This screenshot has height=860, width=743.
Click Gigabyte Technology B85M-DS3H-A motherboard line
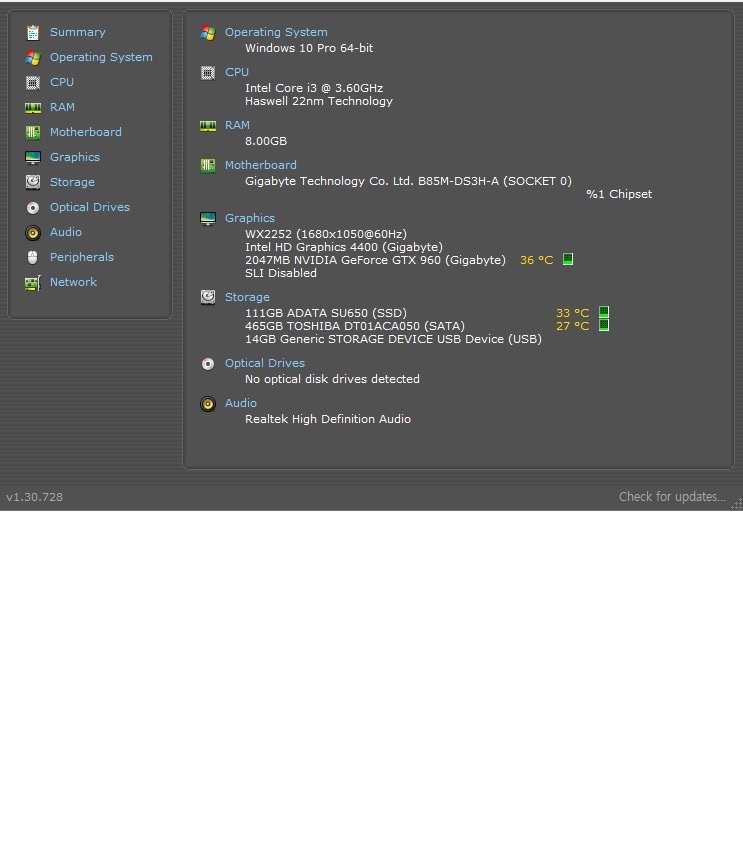[x=409, y=181]
